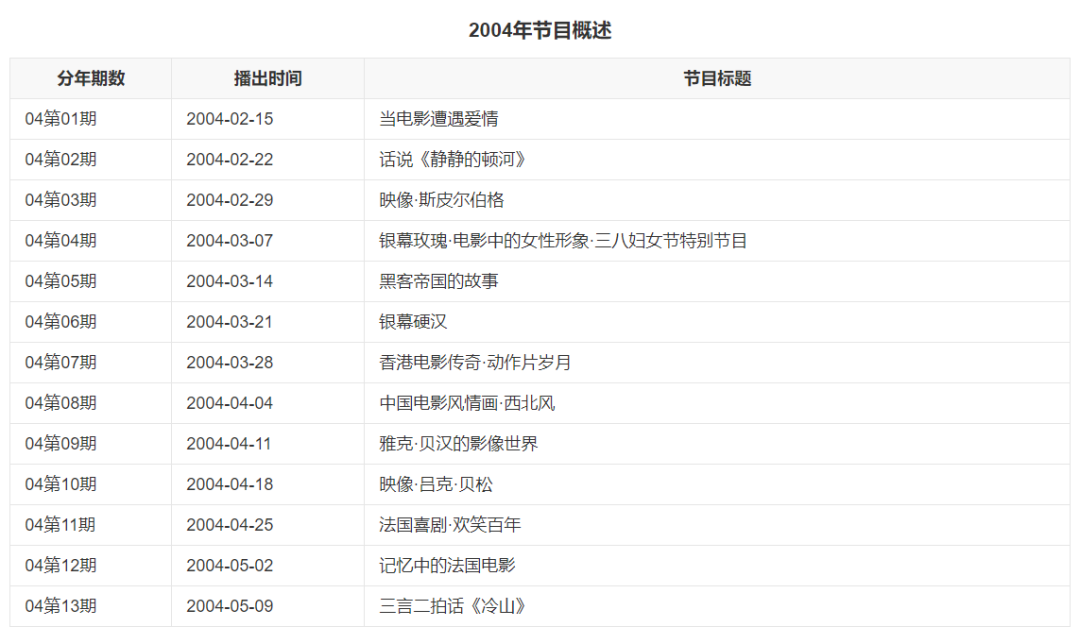Select the date 2004-02-15
The image size is (1080, 627).
(x=229, y=119)
